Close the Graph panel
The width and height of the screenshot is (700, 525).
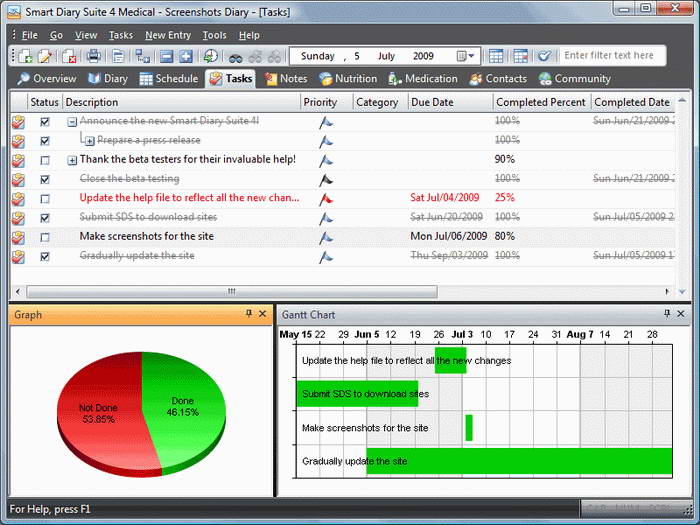coord(262,314)
